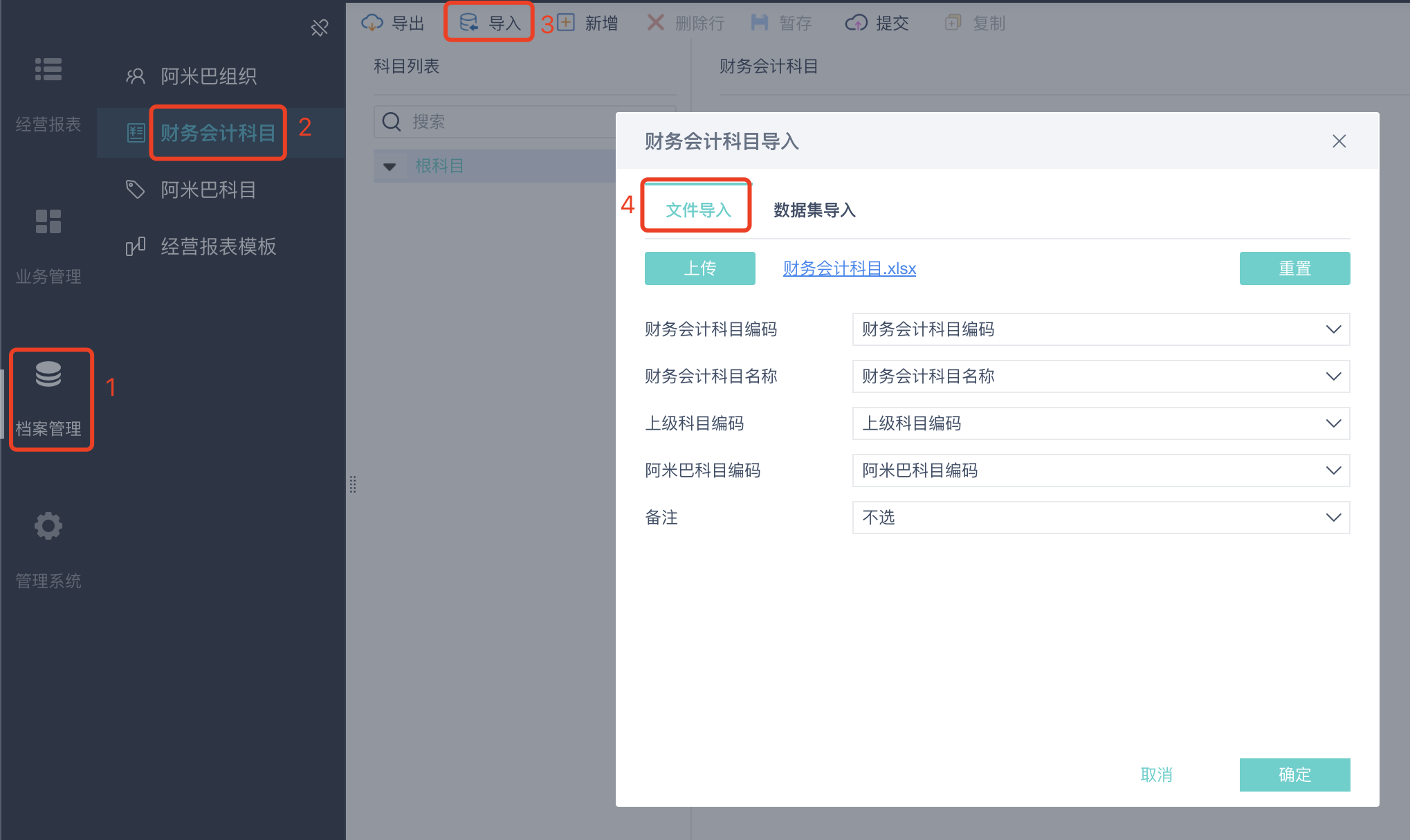Open 经营报表 list icon in sidebar
This screenshot has height=840, width=1410.
click(x=48, y=69)
